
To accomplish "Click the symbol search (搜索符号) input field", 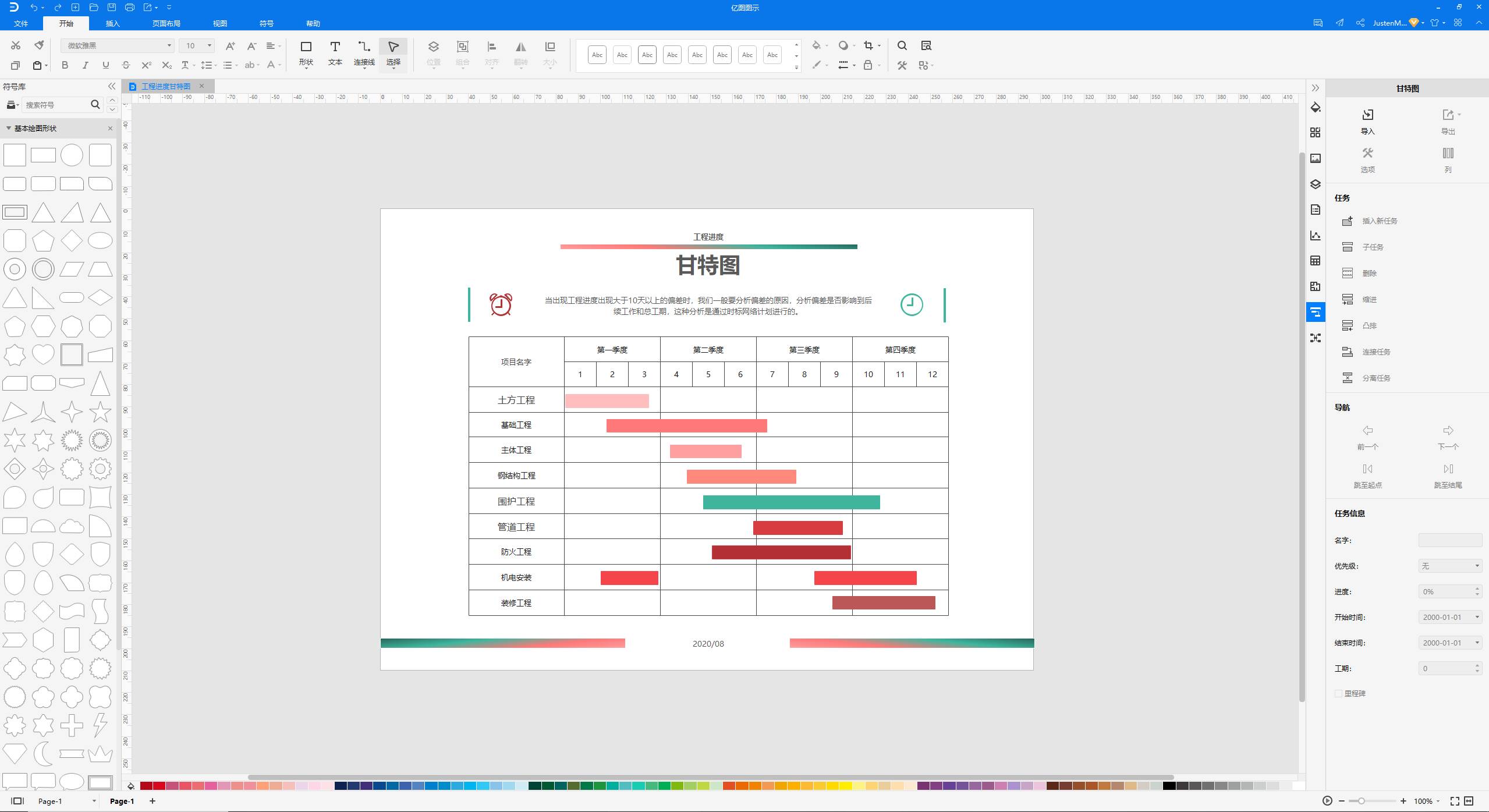I will 56,105.
